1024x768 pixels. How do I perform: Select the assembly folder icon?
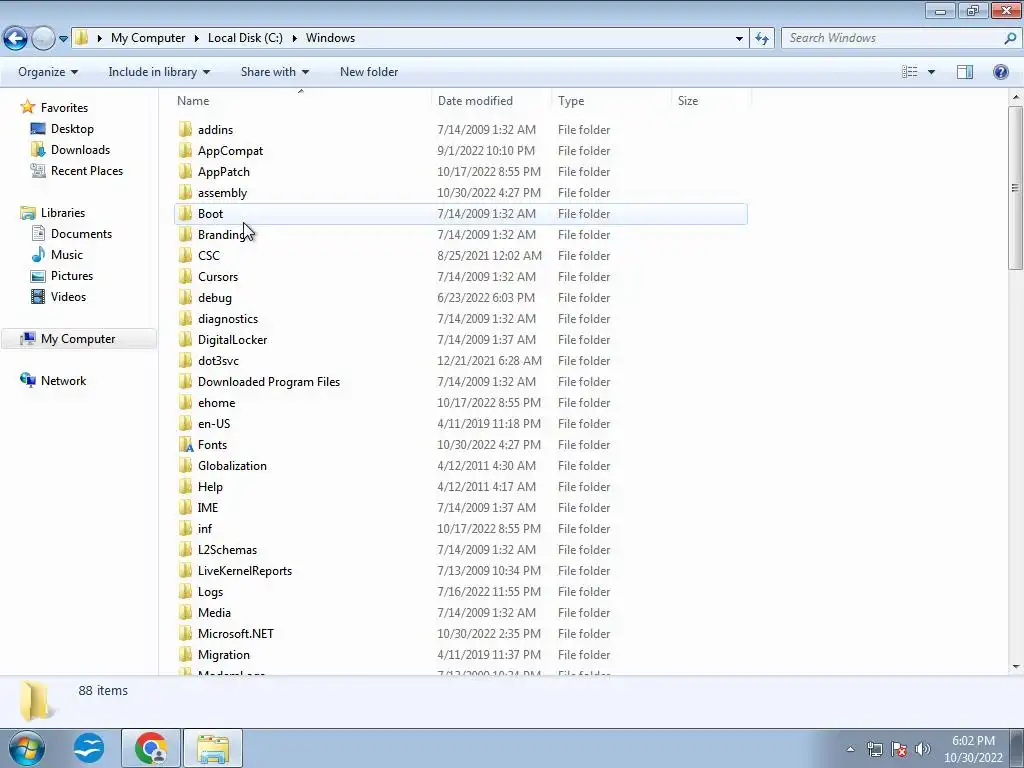click(185, 192)
